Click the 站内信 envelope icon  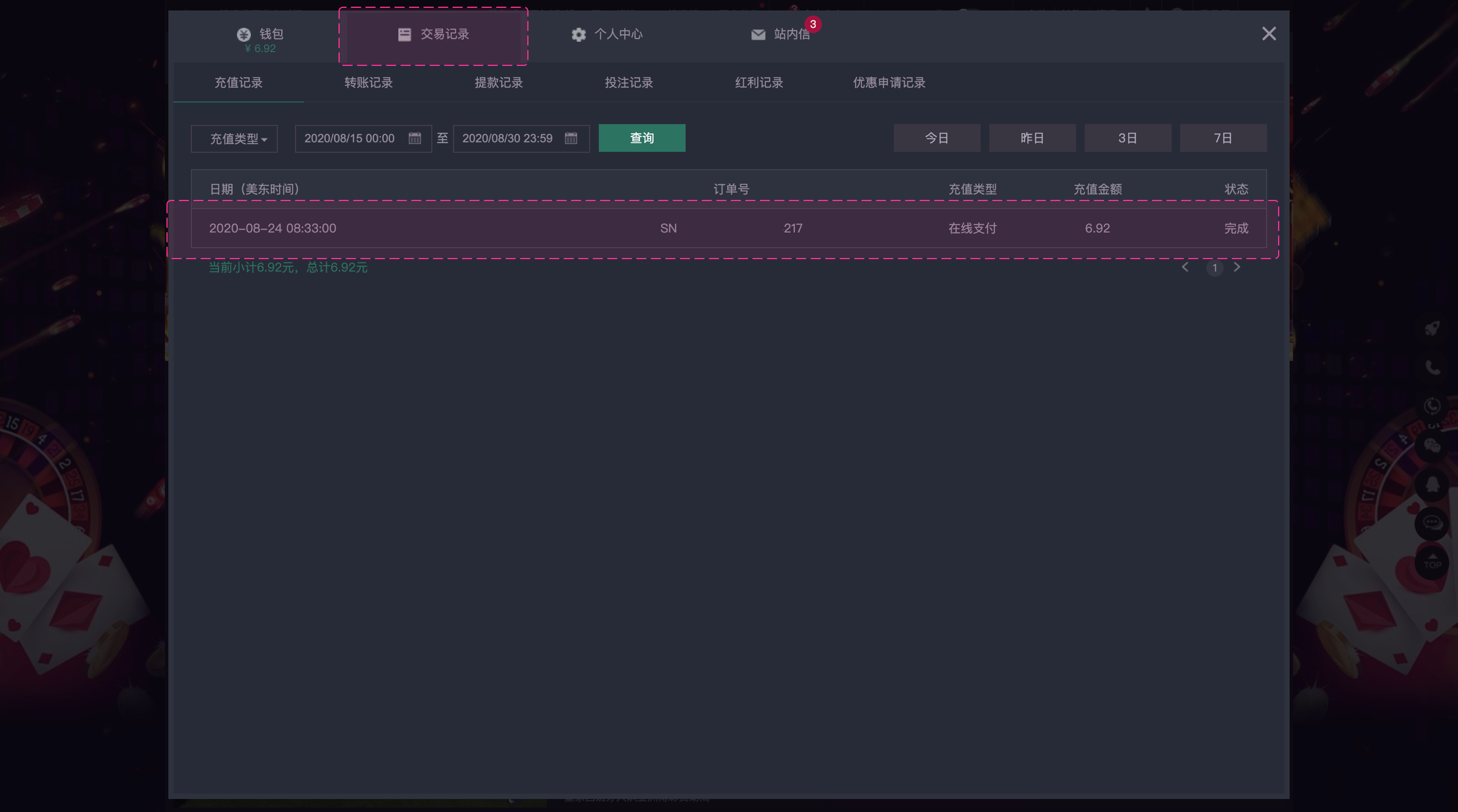758,35
